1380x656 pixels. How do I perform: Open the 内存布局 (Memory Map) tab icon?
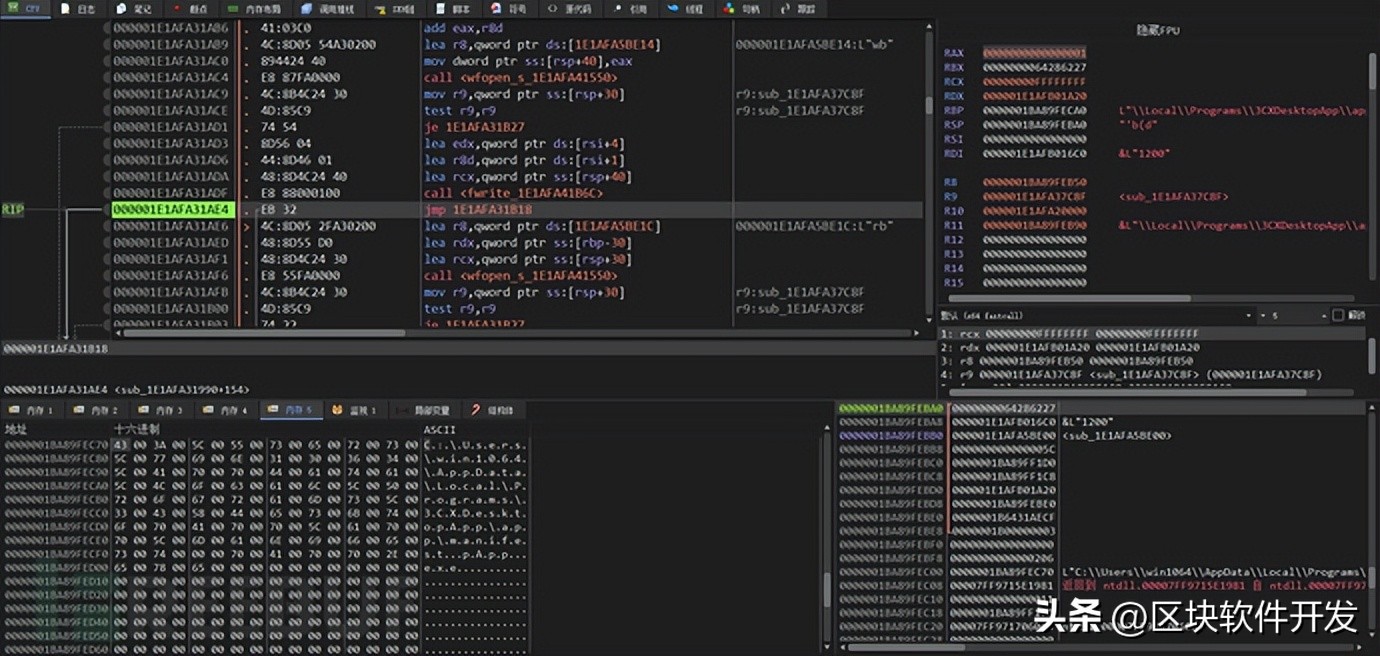click(x=234, y=8)
